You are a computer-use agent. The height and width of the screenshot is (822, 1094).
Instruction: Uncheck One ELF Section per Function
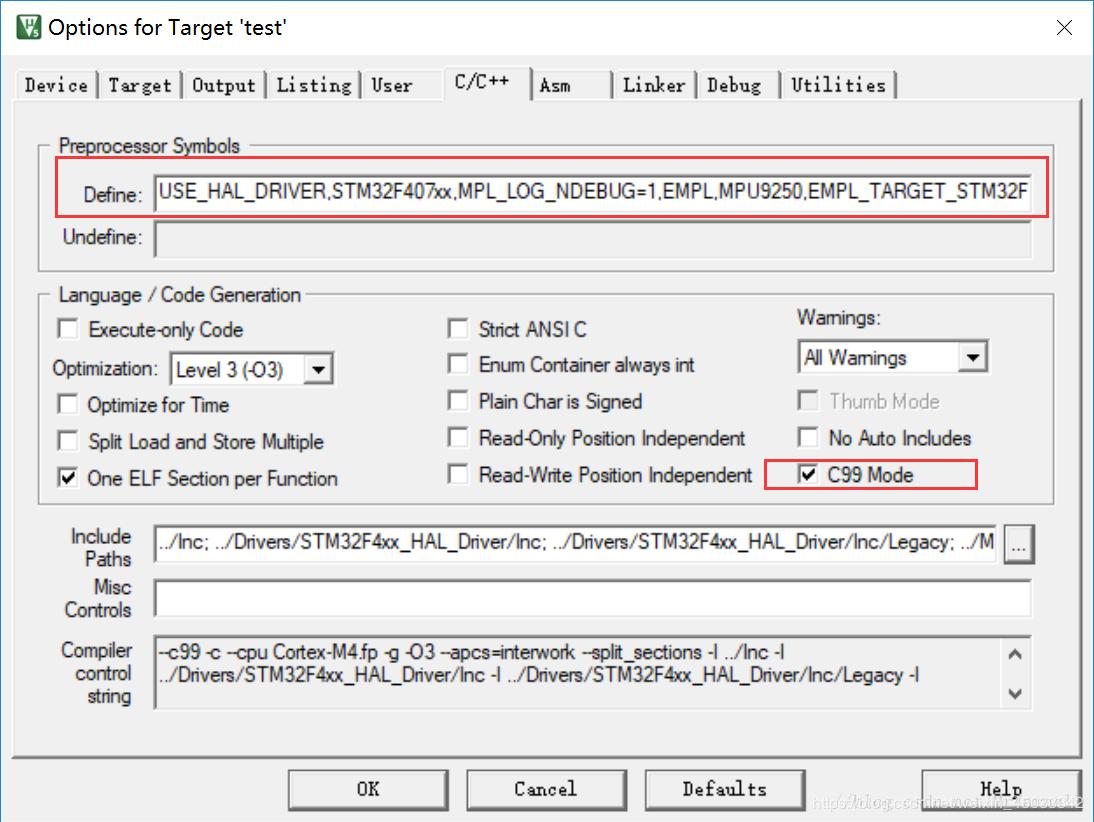click(x=68, y=478)
